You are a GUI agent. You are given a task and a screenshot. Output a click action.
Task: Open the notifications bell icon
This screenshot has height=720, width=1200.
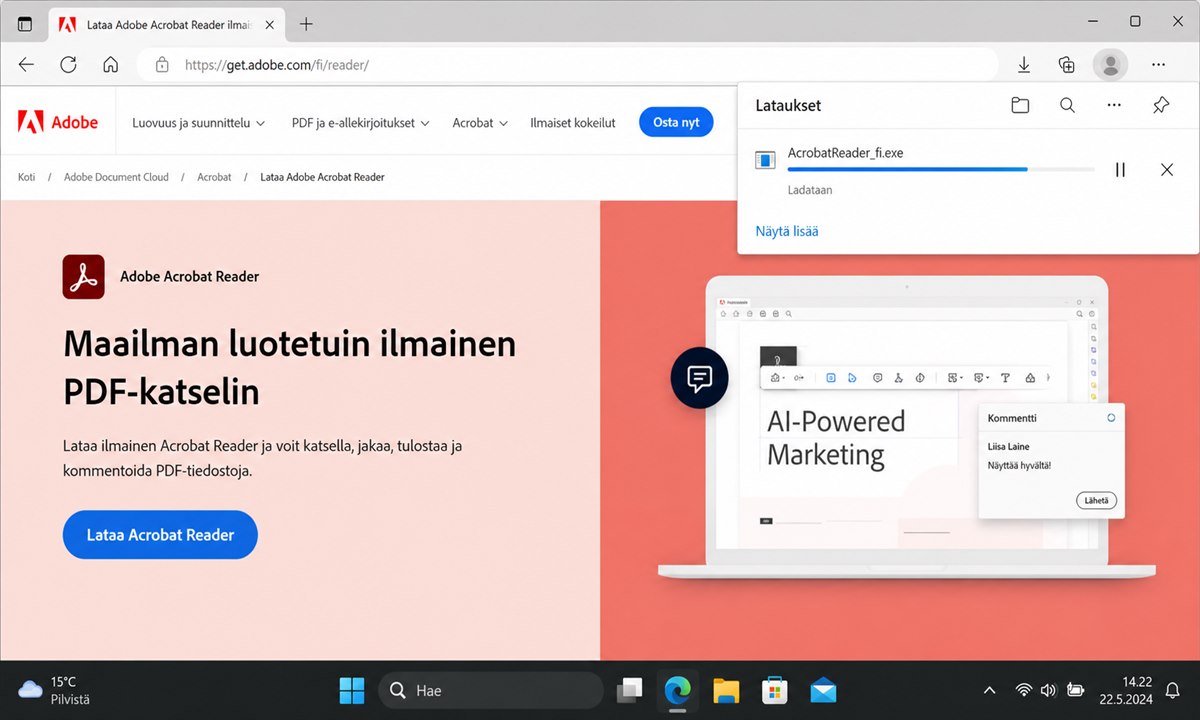(1173, 690)
